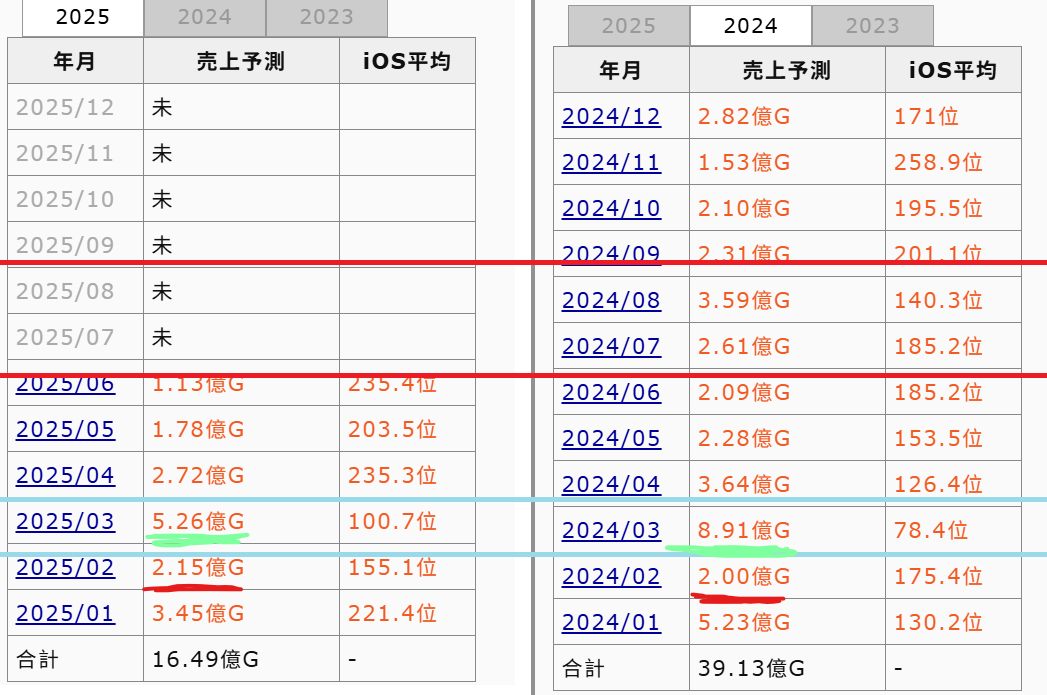Open the 2024/05 month link

[x=611, y=439]
